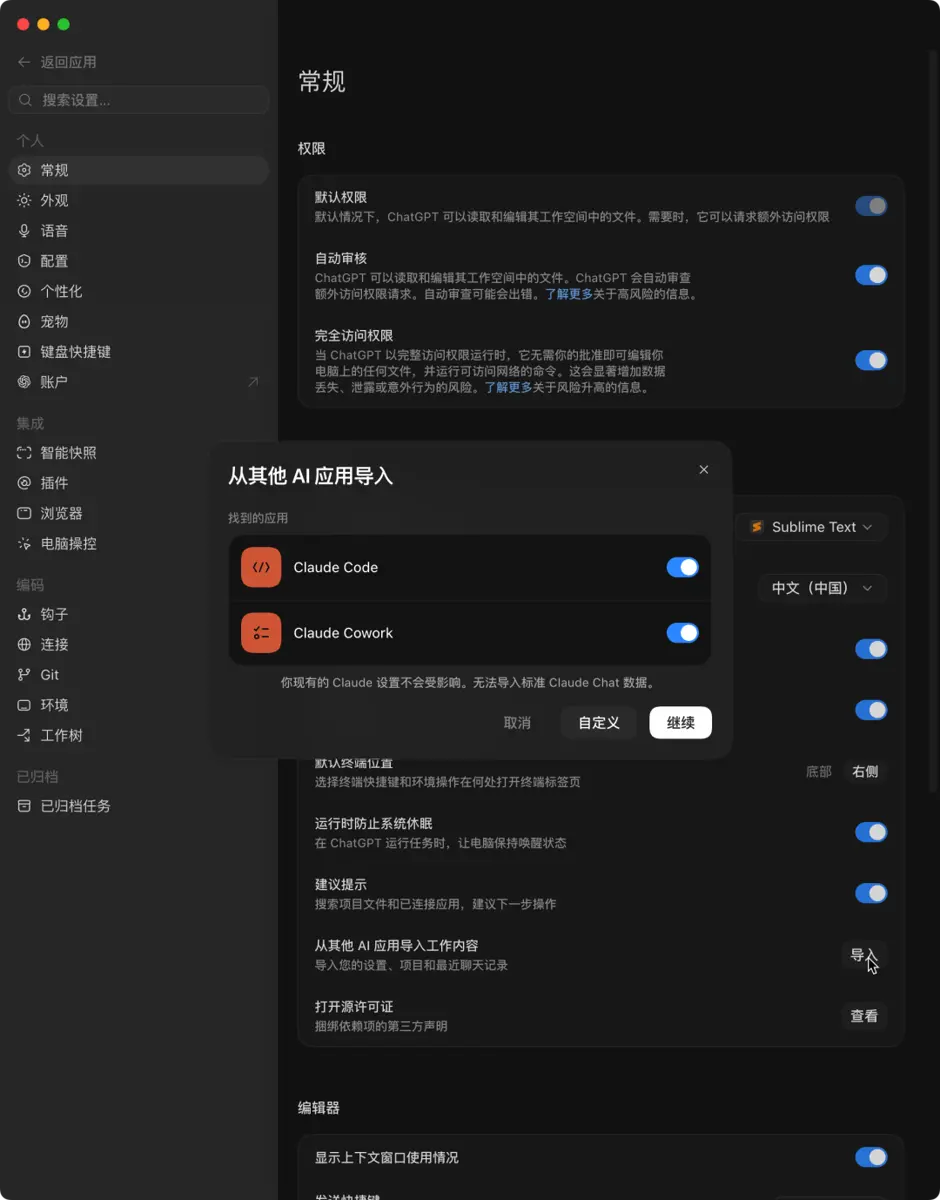
Task: Click 自定义 in the import dialog
Action: tap(599, 723)
